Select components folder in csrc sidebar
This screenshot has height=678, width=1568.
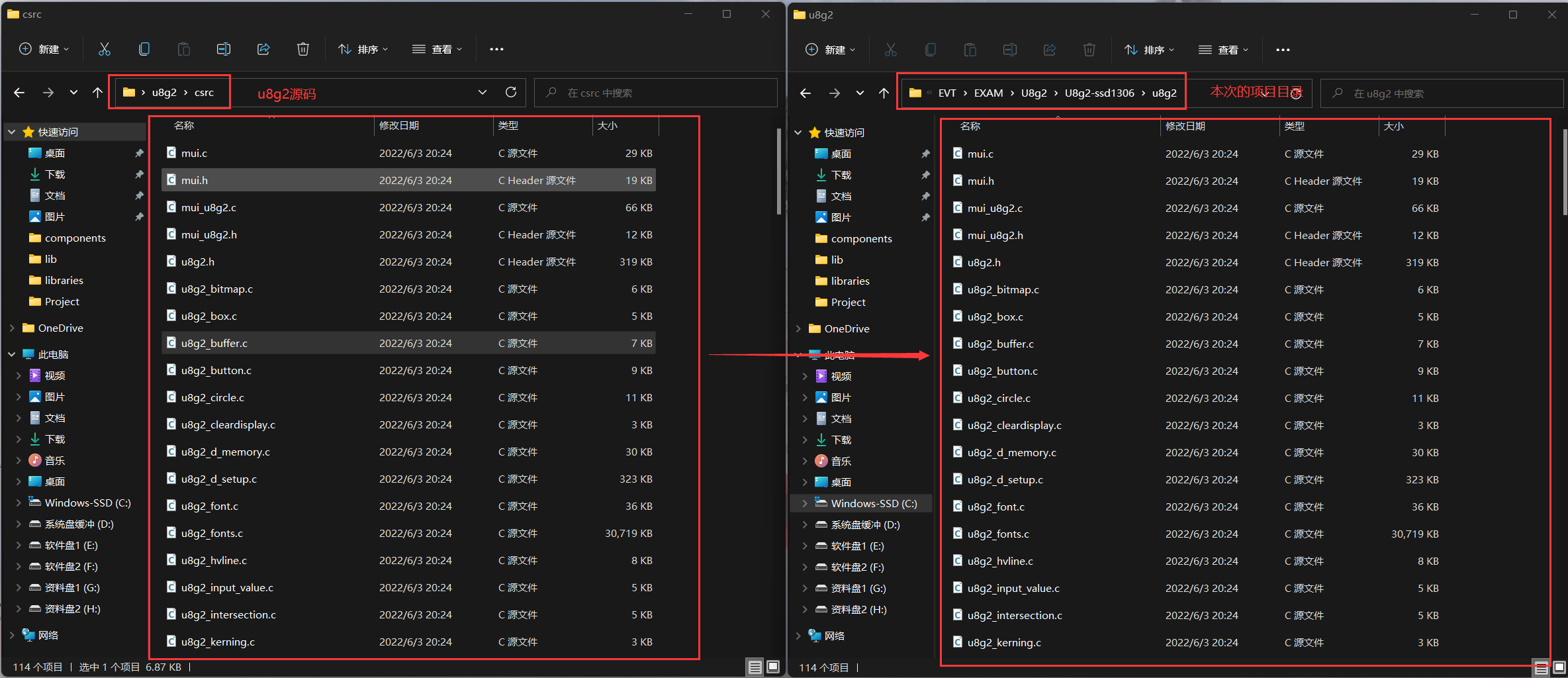[x=75, y=238]
